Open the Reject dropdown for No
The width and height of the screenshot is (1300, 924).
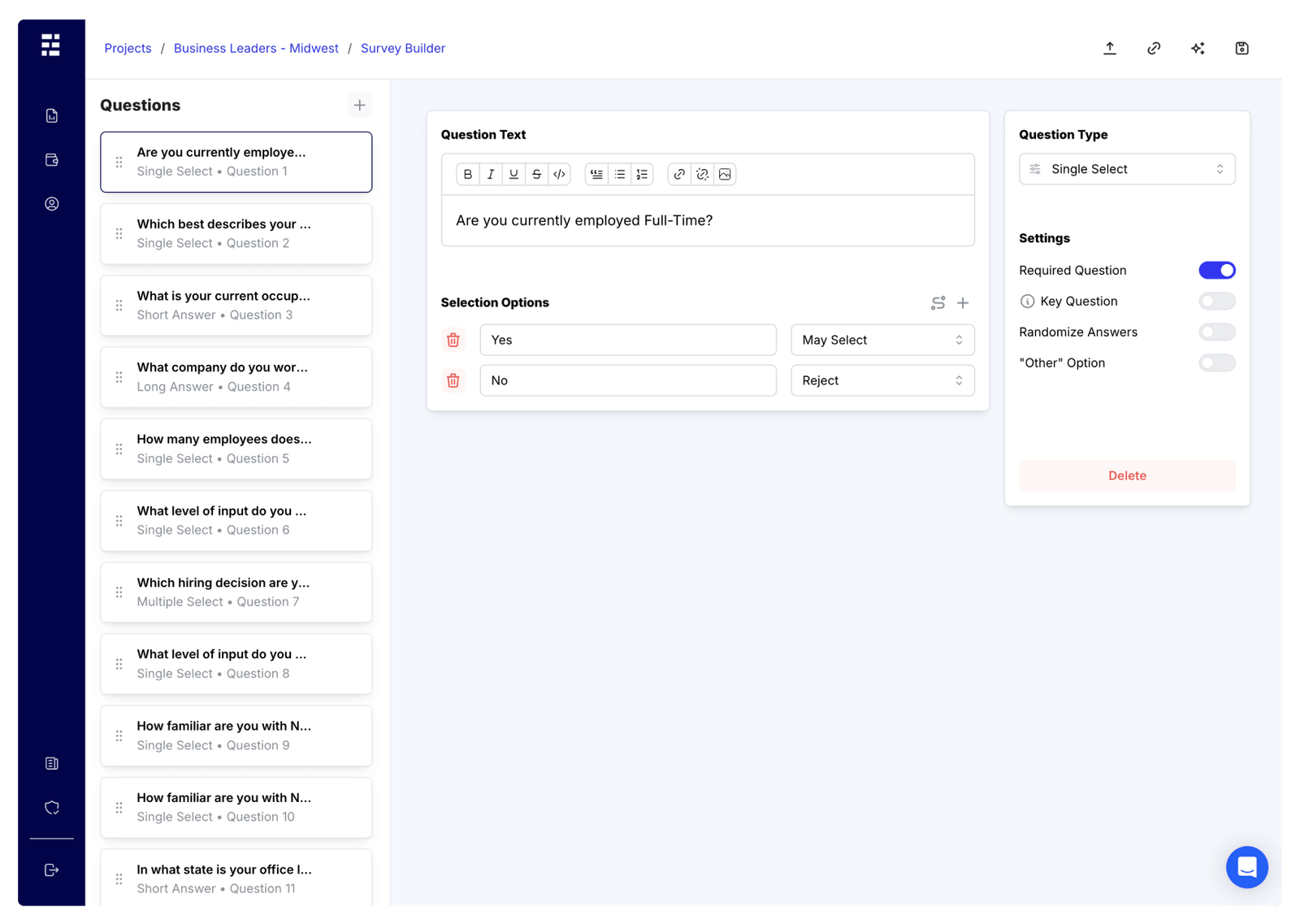pyautogui.click(x=882, y=380)
